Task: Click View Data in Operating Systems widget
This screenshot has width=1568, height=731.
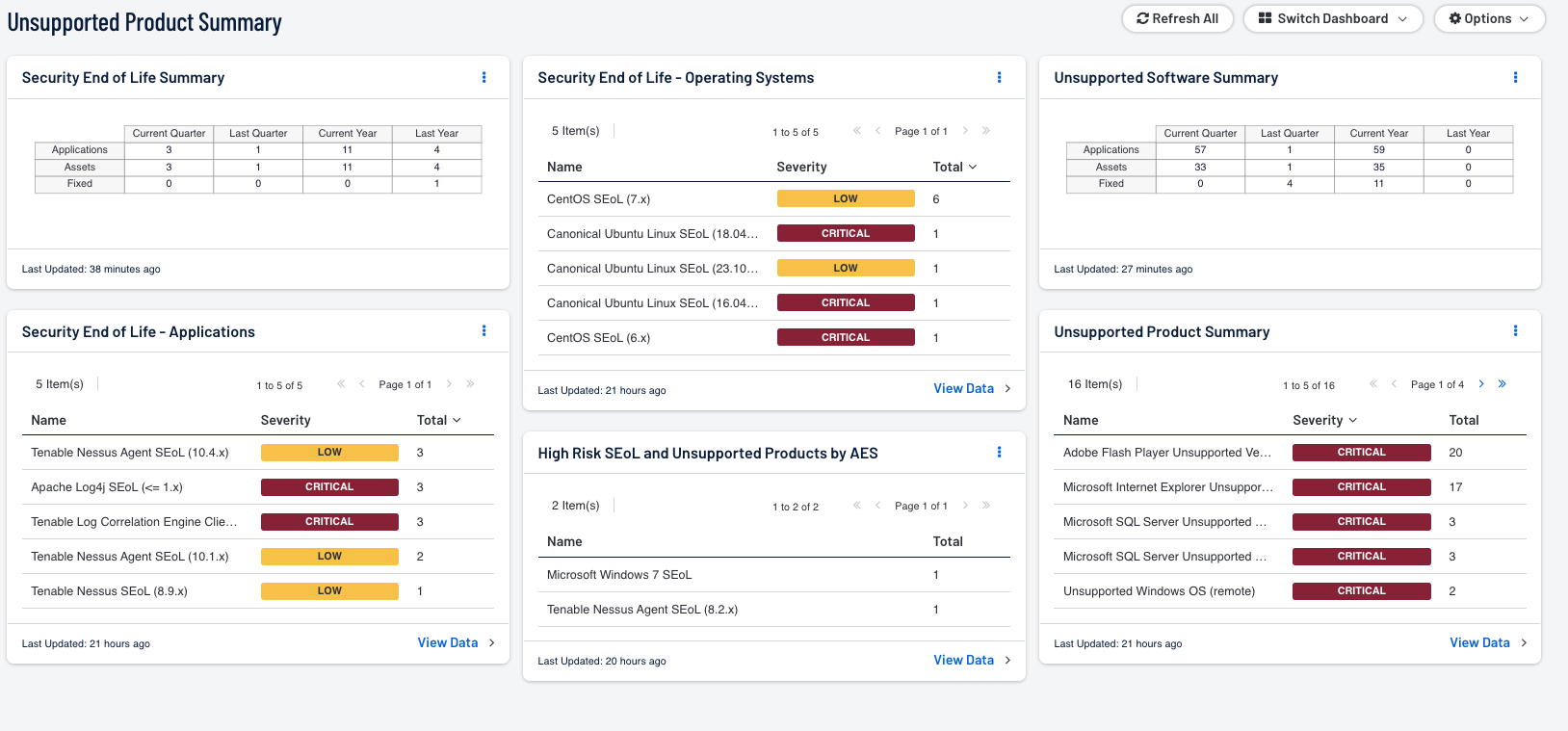Action: coord(971,388)
